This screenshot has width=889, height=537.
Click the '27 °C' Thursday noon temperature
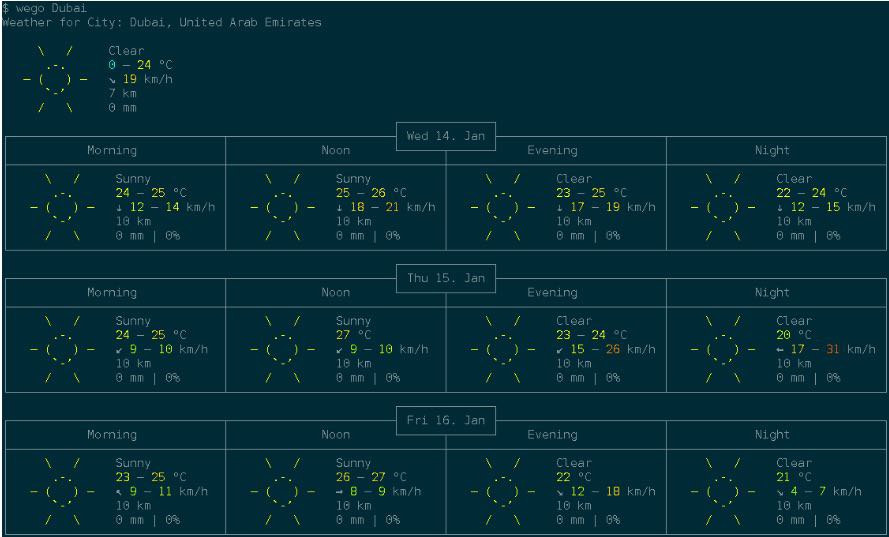pyautogui.click(x=350, y=336)
